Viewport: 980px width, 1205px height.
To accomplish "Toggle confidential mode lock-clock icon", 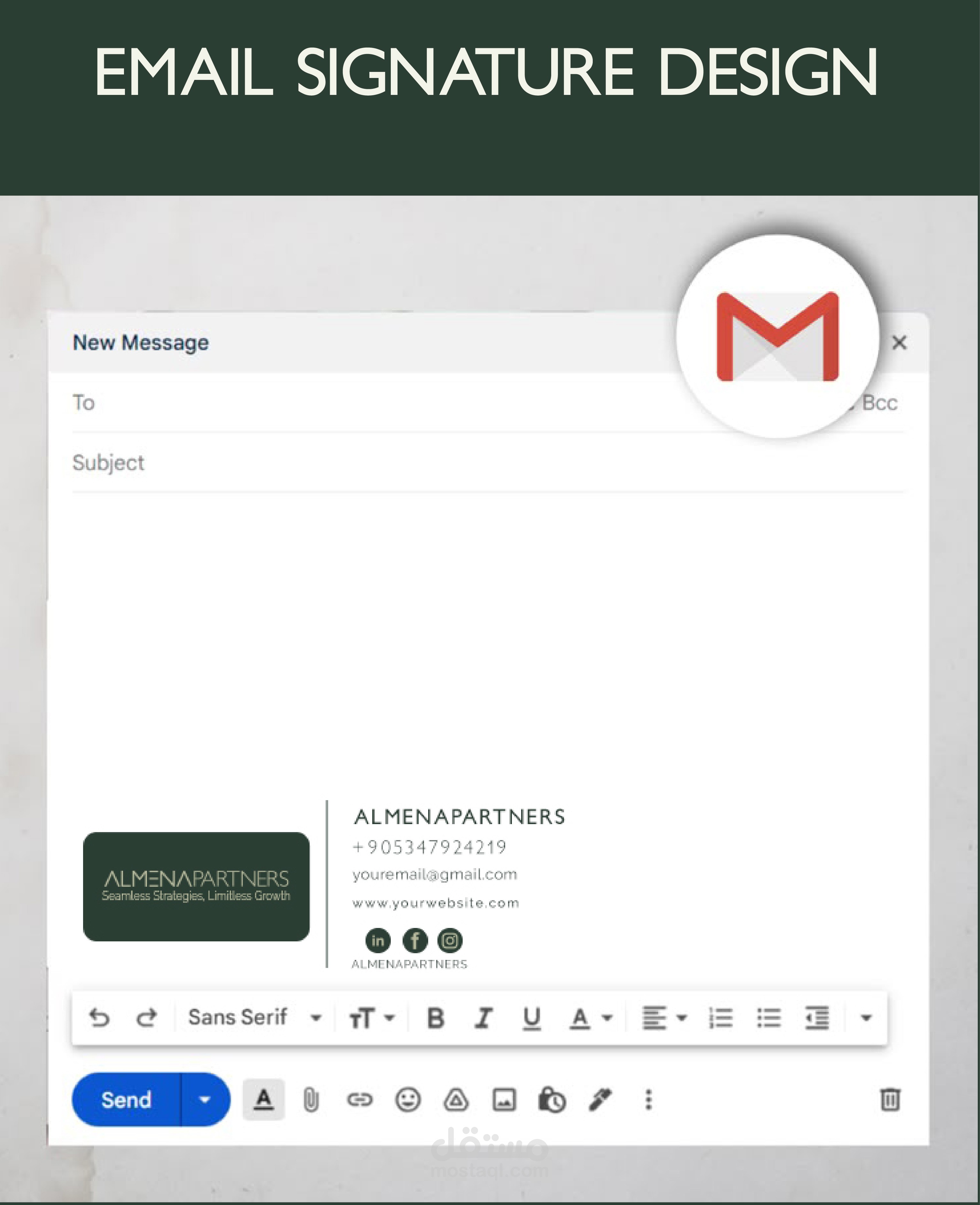I will point(552,1100).
